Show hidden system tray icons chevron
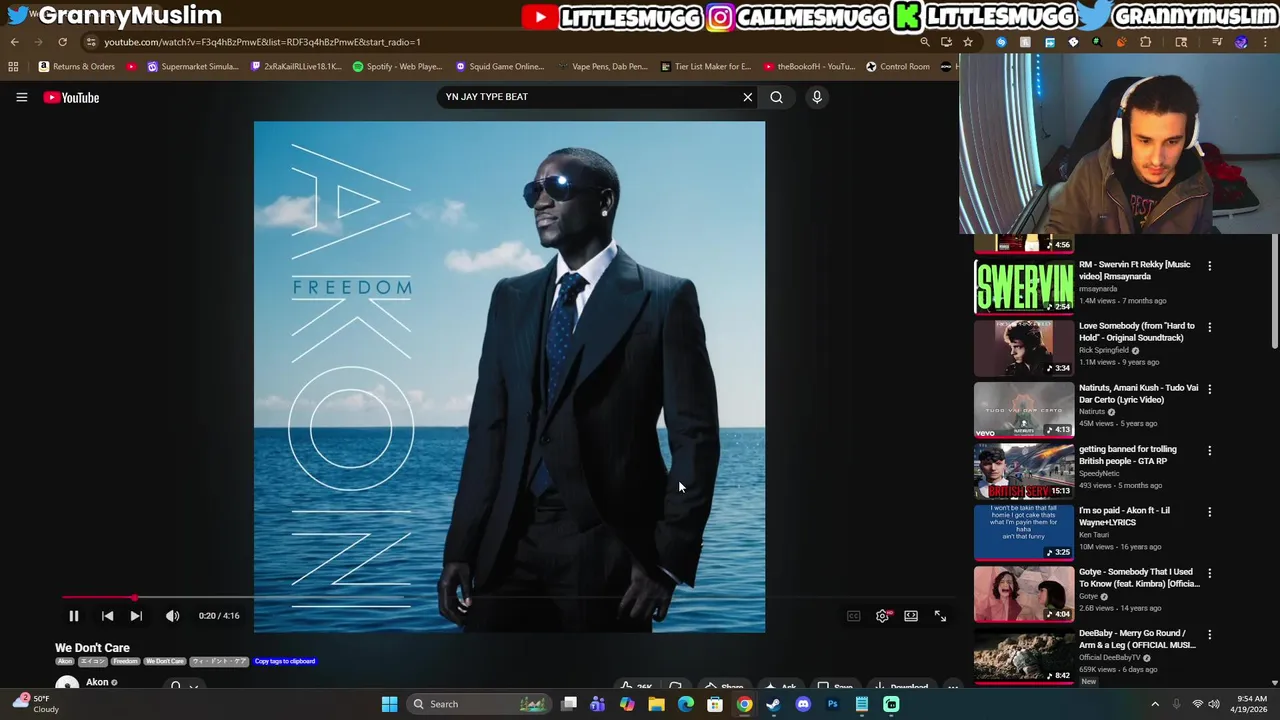 click(1155, 704)
